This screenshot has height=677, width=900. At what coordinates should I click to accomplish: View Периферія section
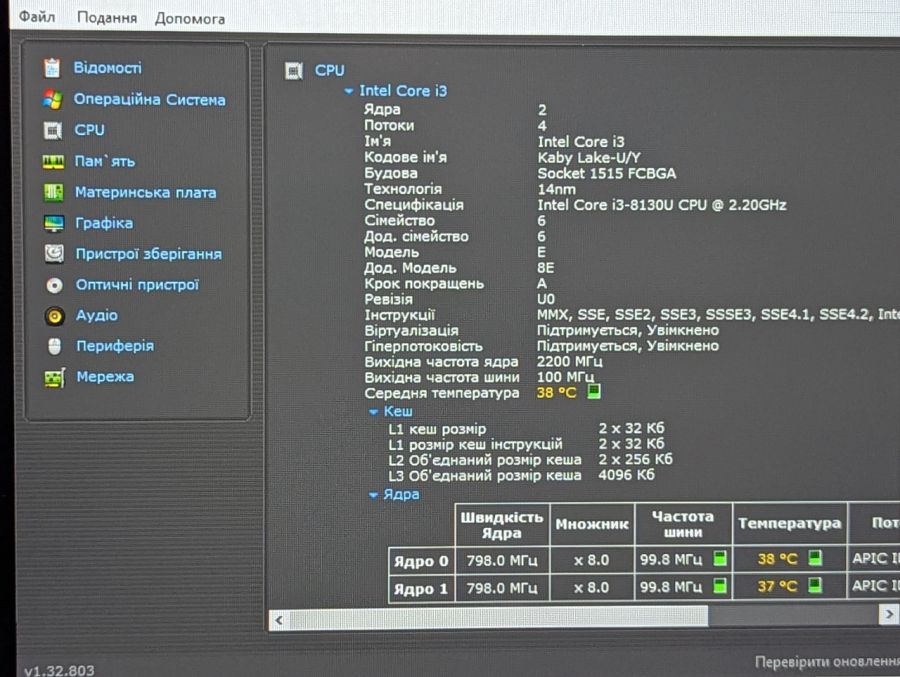click(x=115, y=346)
